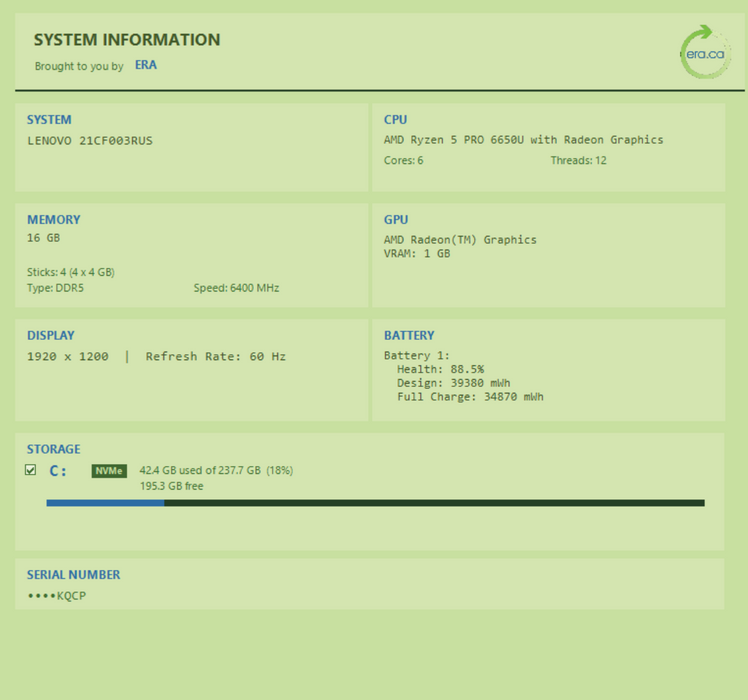Click the BATTERY section heading
Viewport: 748px width, 700px height.
[x=409, y=335]
